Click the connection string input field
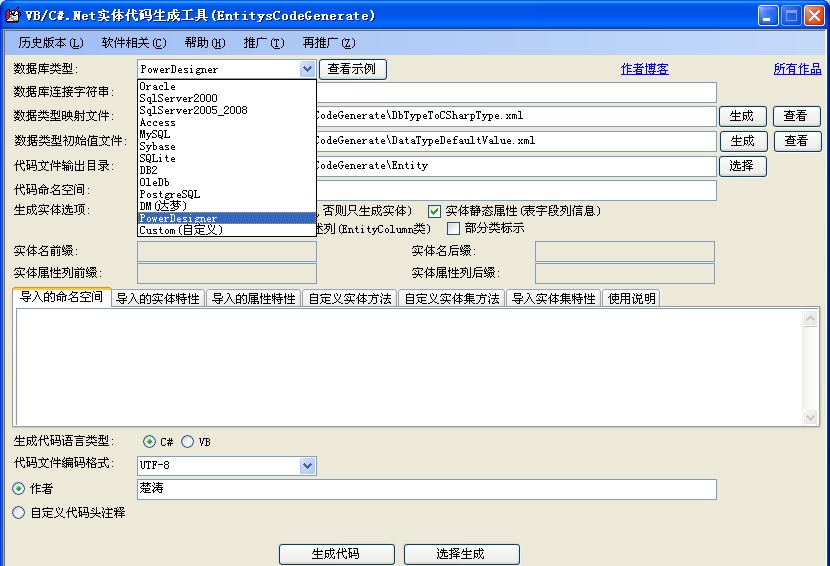Image resolution: width=830 pixels, height=566 pixels. pos(517,92)
